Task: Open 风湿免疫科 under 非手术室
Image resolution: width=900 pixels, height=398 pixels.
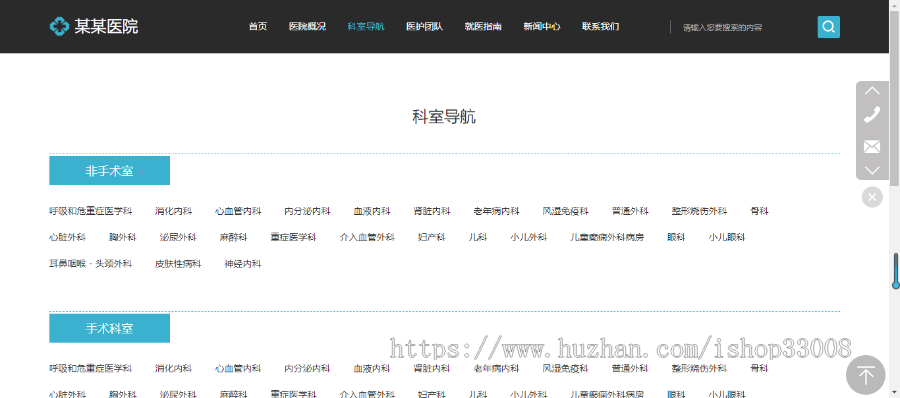Action: pyautogui.click(x=565, y=211)
